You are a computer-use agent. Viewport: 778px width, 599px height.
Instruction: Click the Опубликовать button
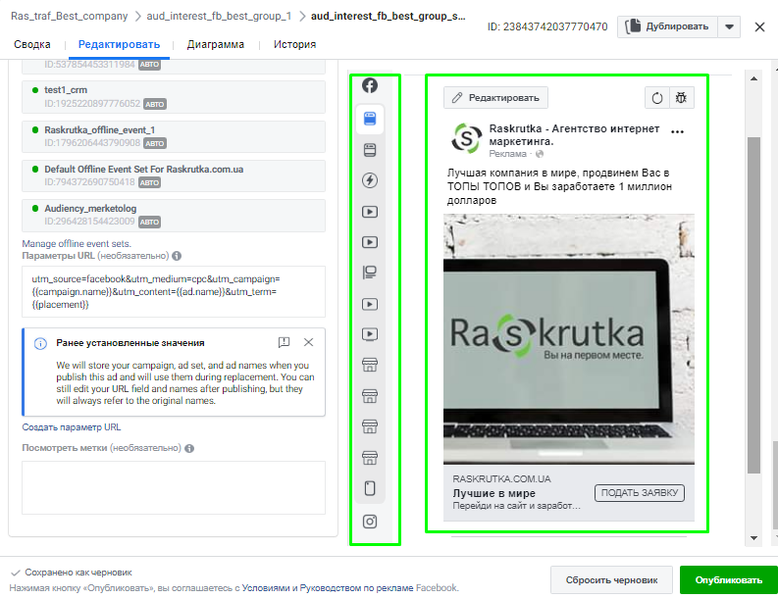[728, 580]
